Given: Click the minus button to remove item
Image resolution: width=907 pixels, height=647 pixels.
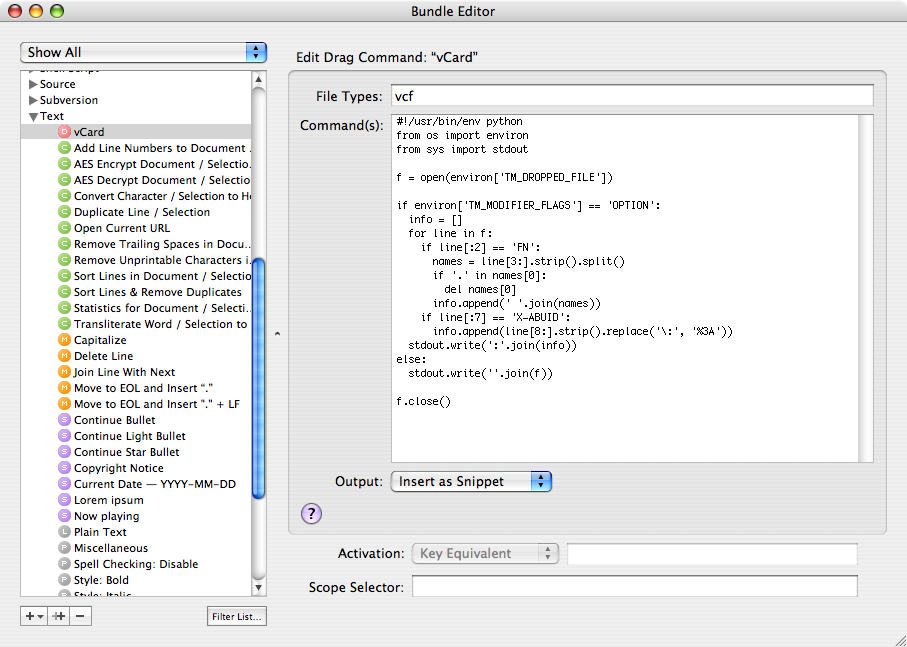Looking at the screenshot, I should 80,616.
